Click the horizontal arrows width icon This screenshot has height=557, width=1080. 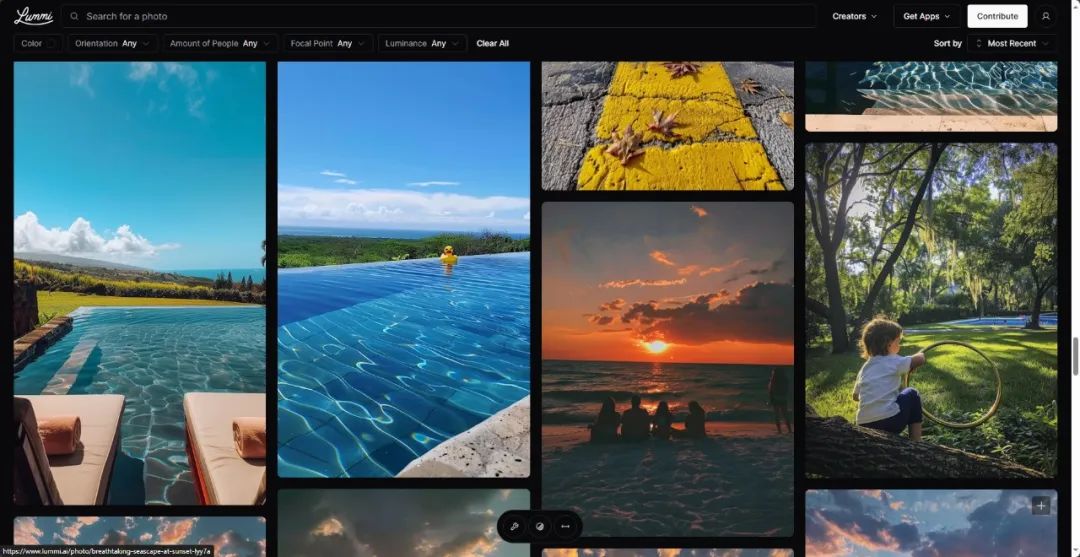pos(566,526)
